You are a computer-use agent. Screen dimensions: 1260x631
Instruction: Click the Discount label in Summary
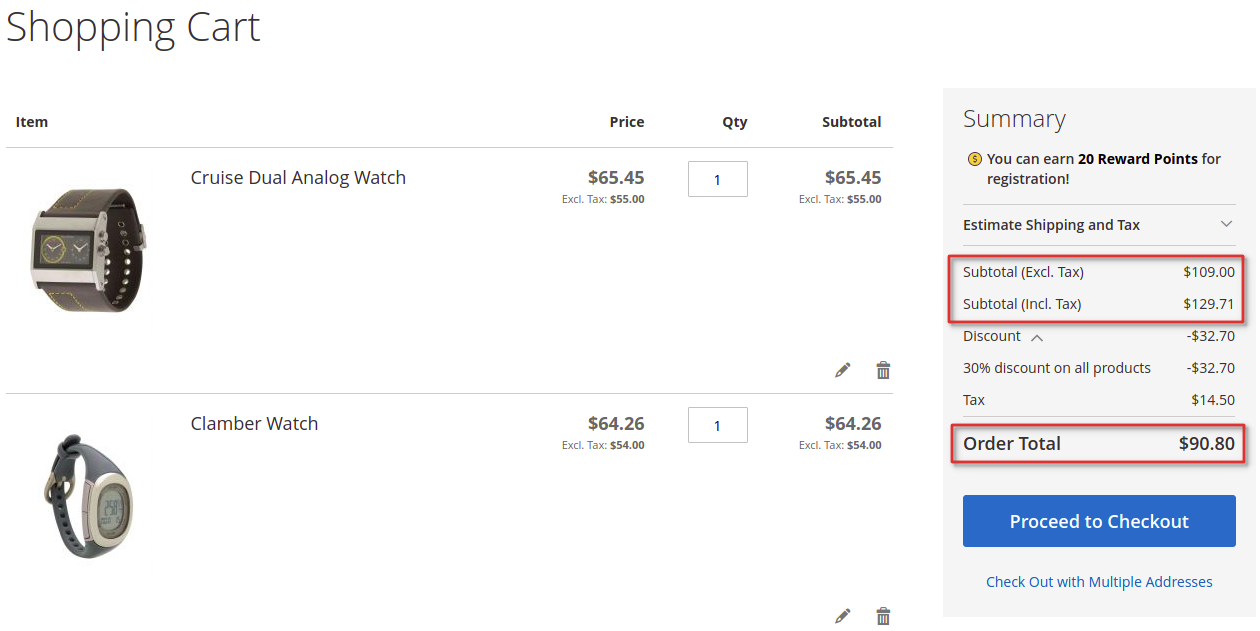coord(992,336)
